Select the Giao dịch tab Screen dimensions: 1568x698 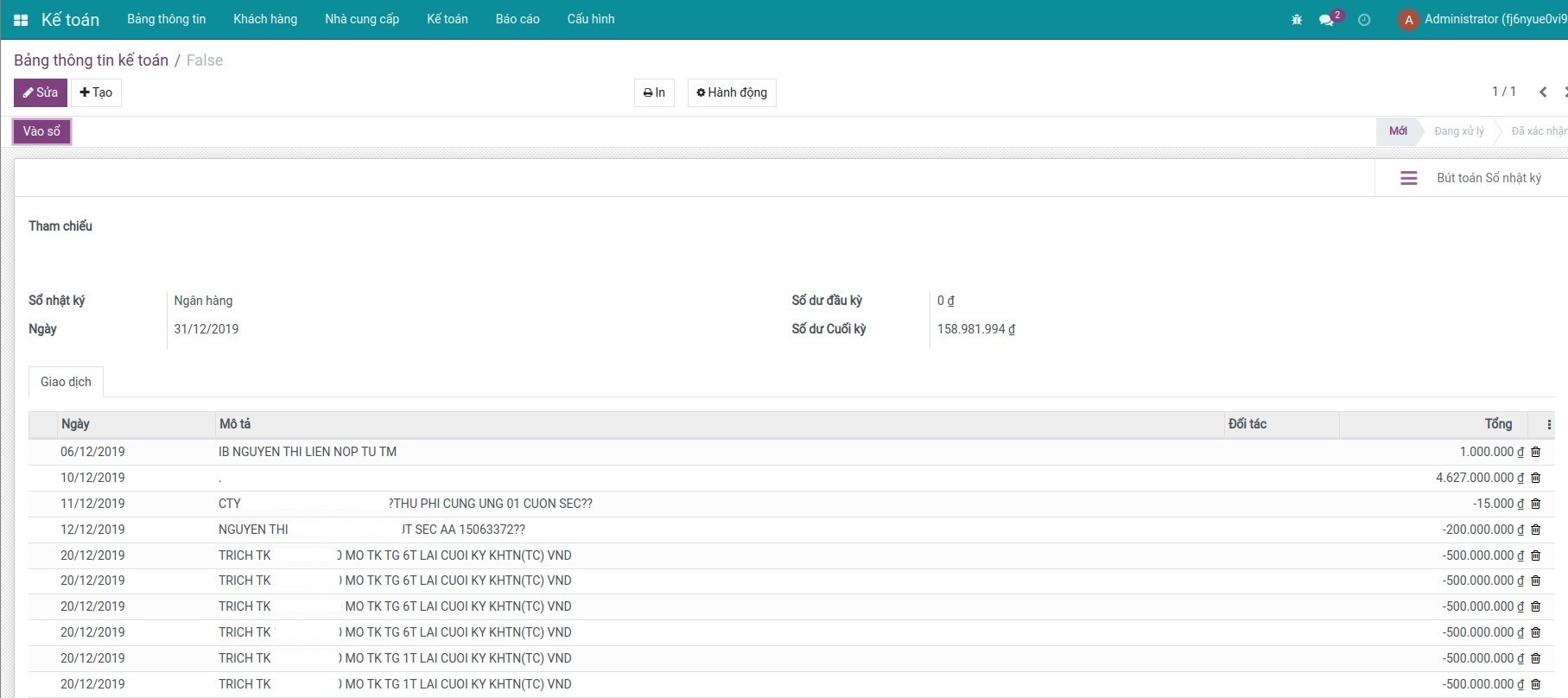pyautogui.click(x=66, y=382)
